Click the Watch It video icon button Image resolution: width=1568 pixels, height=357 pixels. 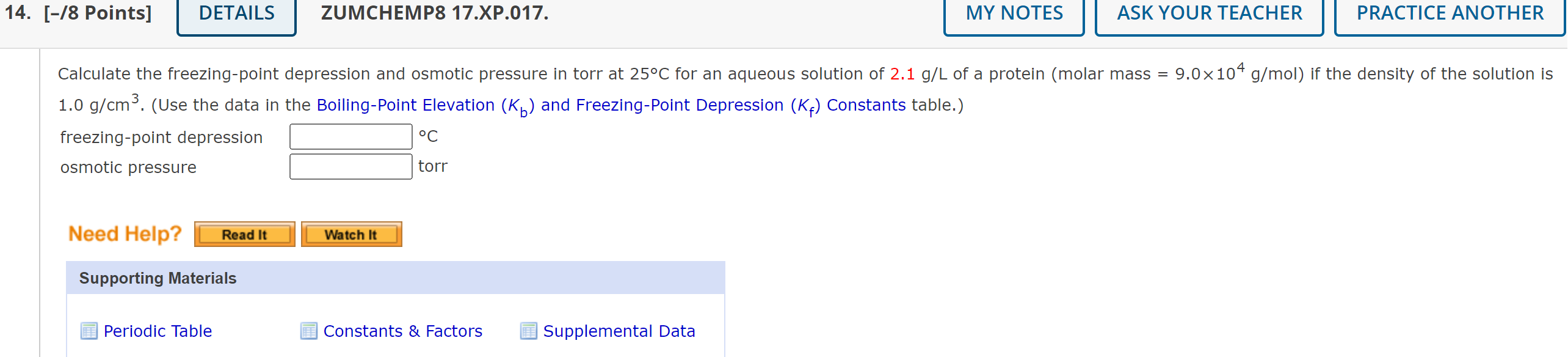(x=351, y=234)
